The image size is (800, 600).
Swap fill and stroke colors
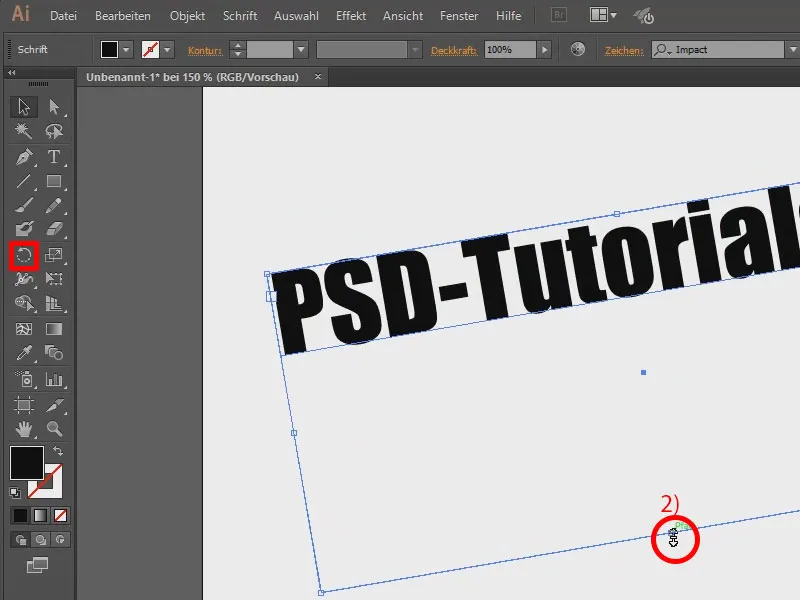point(57,453)
